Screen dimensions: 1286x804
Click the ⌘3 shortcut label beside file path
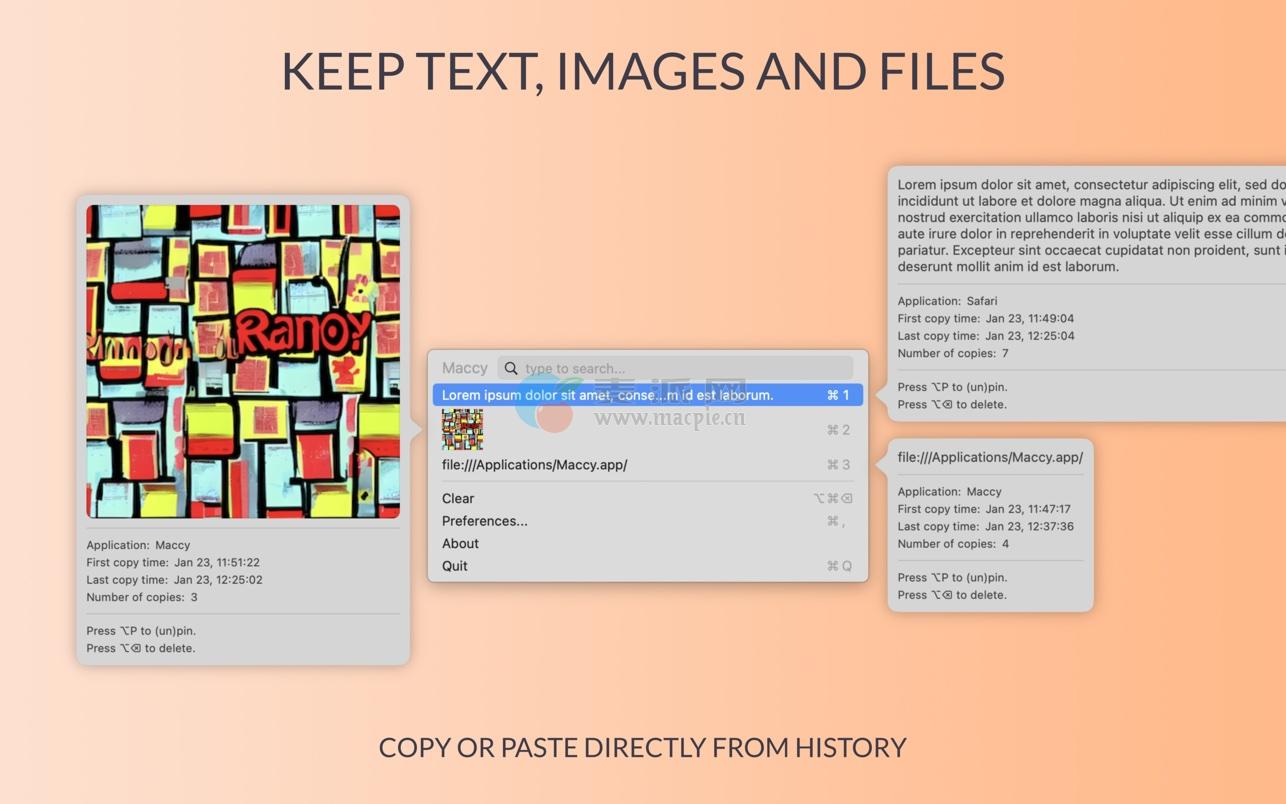[x=837, y=465]
